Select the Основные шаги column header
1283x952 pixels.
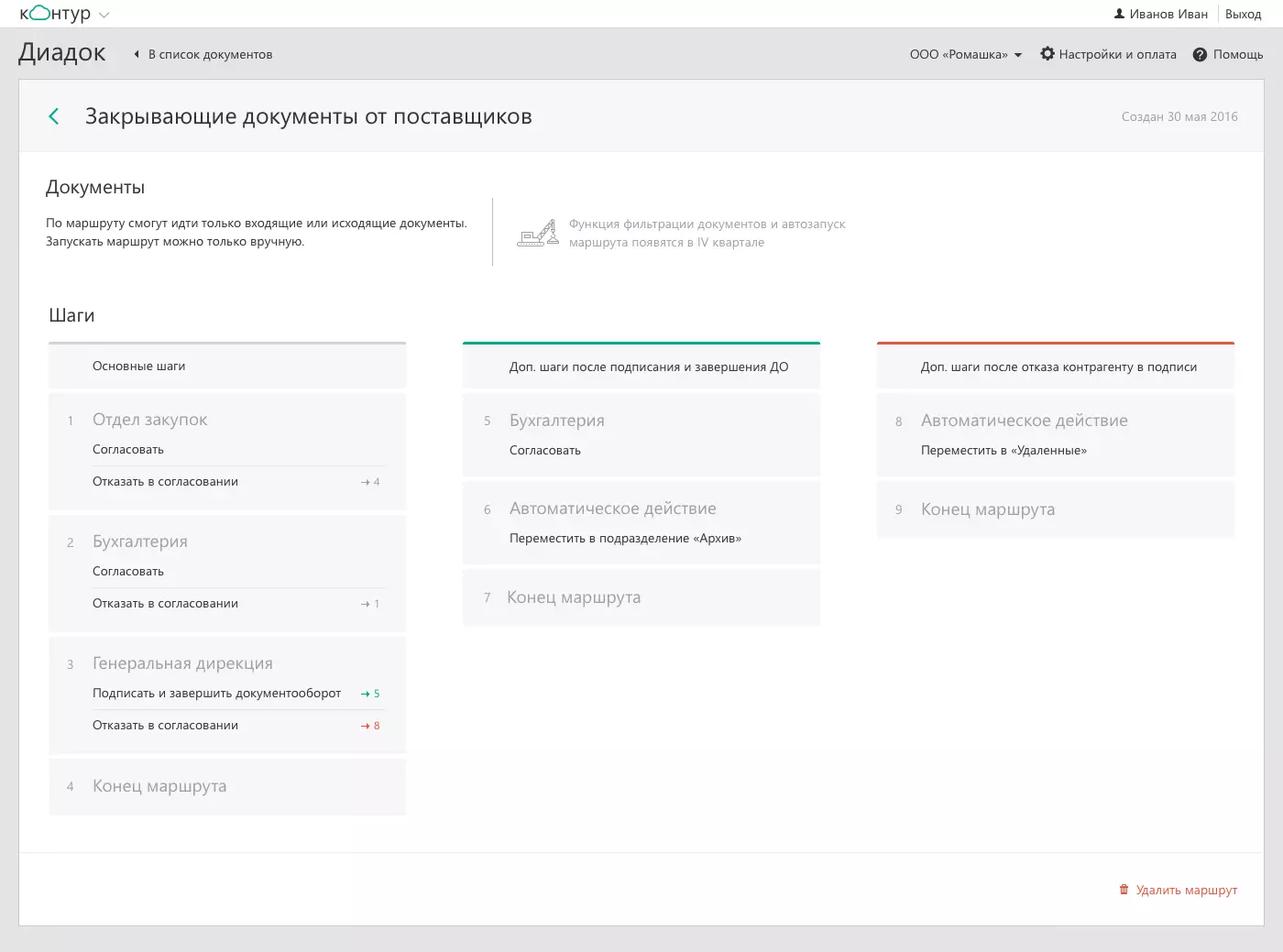pyautogui.click(x=227, y=366)
